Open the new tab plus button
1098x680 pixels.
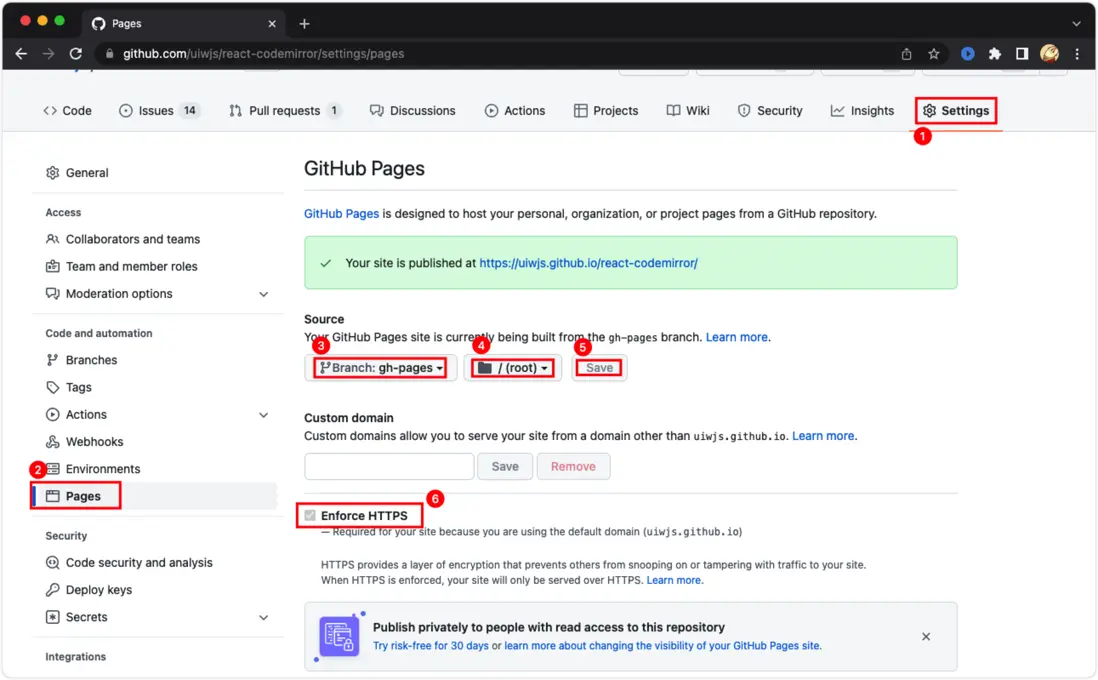tap(305, 23)
